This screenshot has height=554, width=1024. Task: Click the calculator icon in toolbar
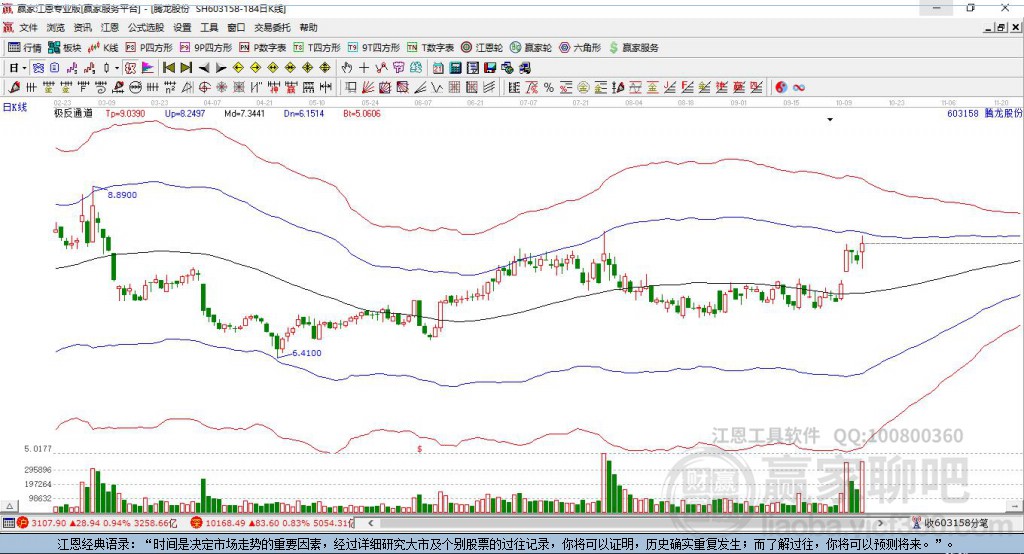(455, 67)
